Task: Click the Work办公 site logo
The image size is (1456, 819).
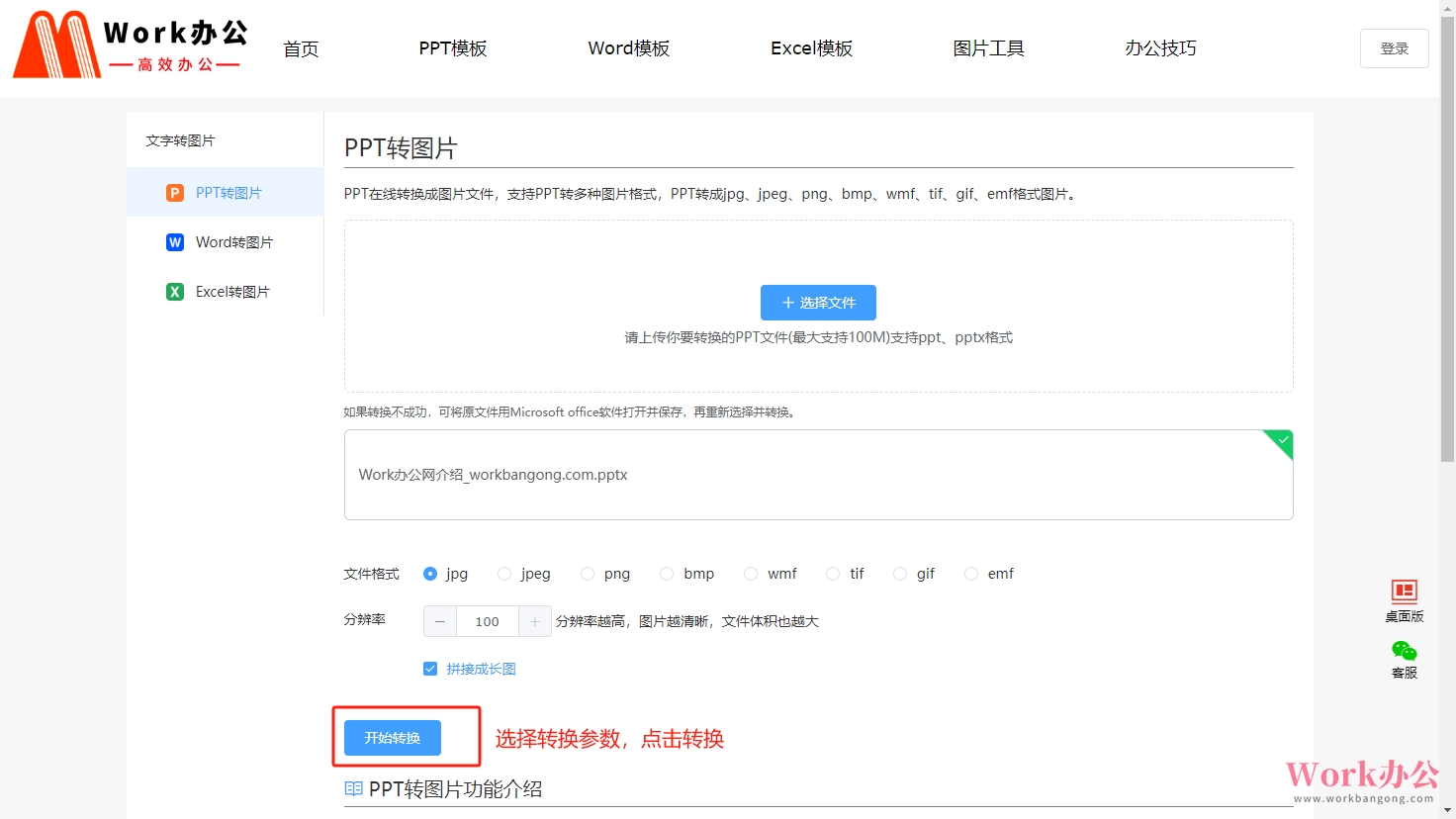Action: [x=131, y=45]
